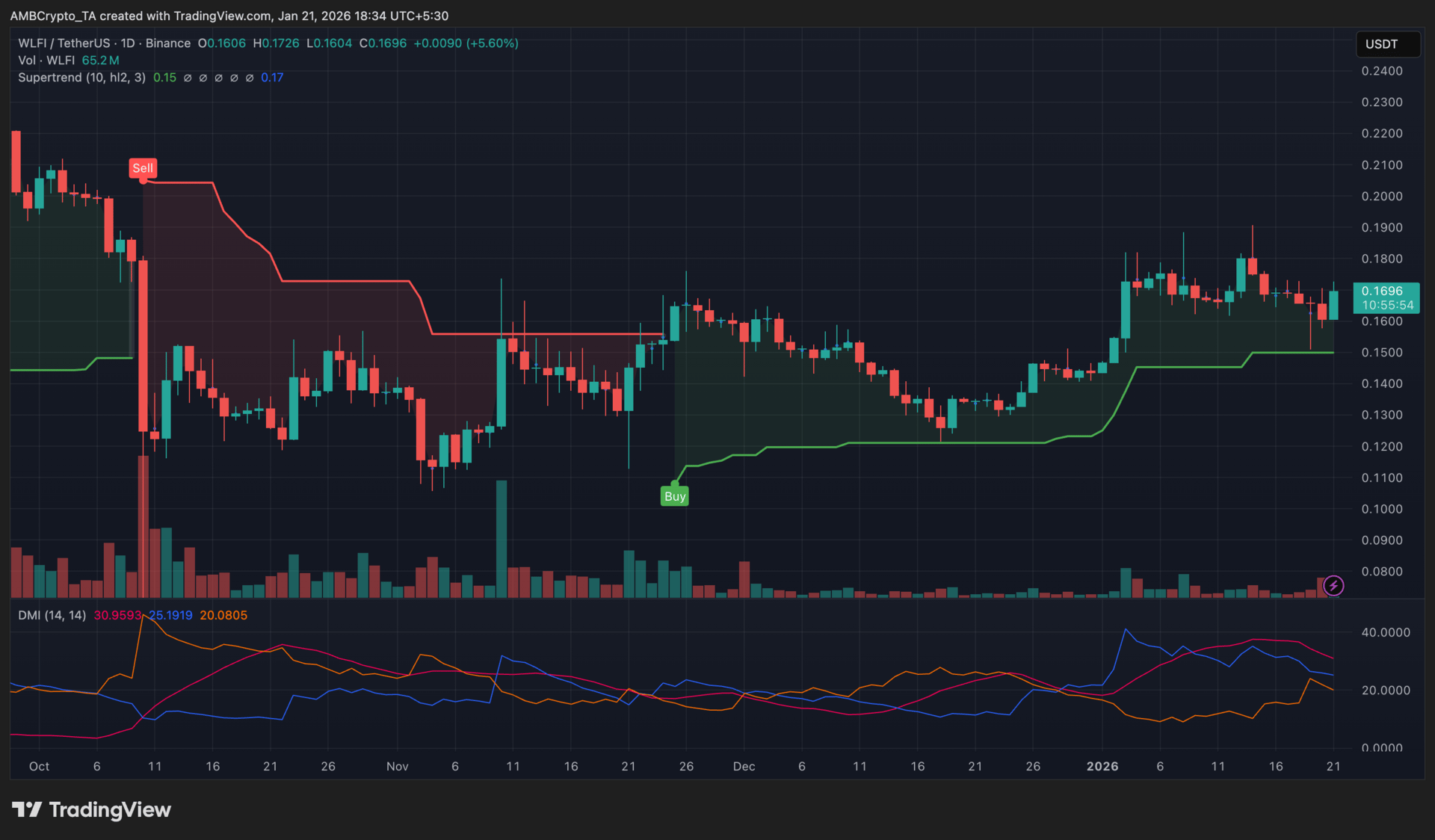Click the Dec label on time axis

744,766
